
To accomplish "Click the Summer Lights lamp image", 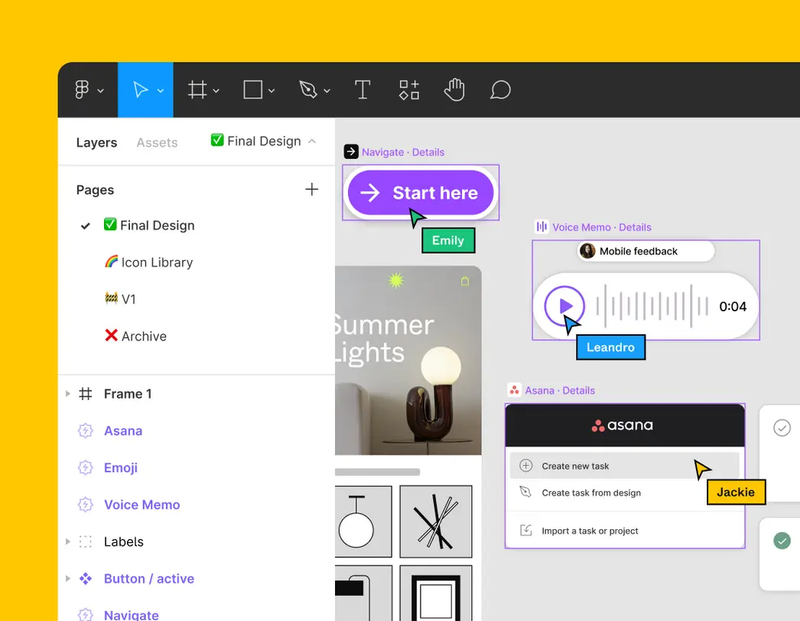I will (408, 360).
